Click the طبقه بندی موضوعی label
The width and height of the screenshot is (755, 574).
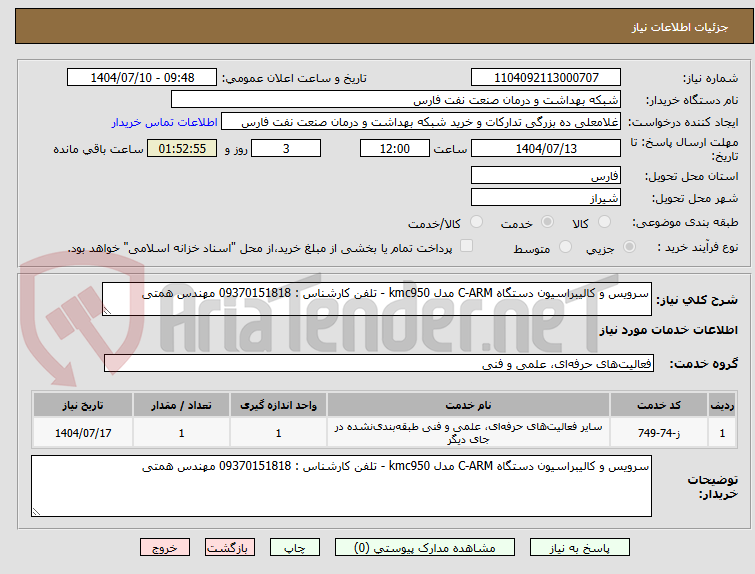coord(685,222)
